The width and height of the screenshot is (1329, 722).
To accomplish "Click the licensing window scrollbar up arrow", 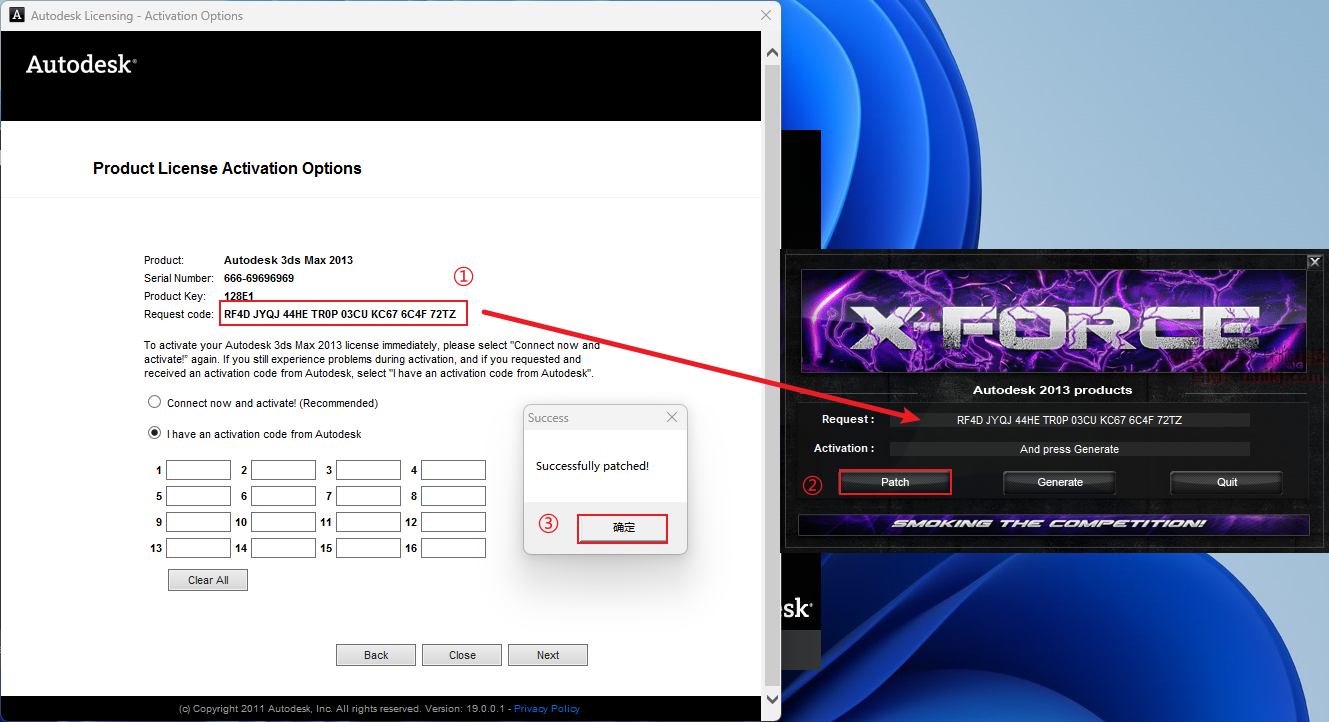I will click(x=771, y=52).
